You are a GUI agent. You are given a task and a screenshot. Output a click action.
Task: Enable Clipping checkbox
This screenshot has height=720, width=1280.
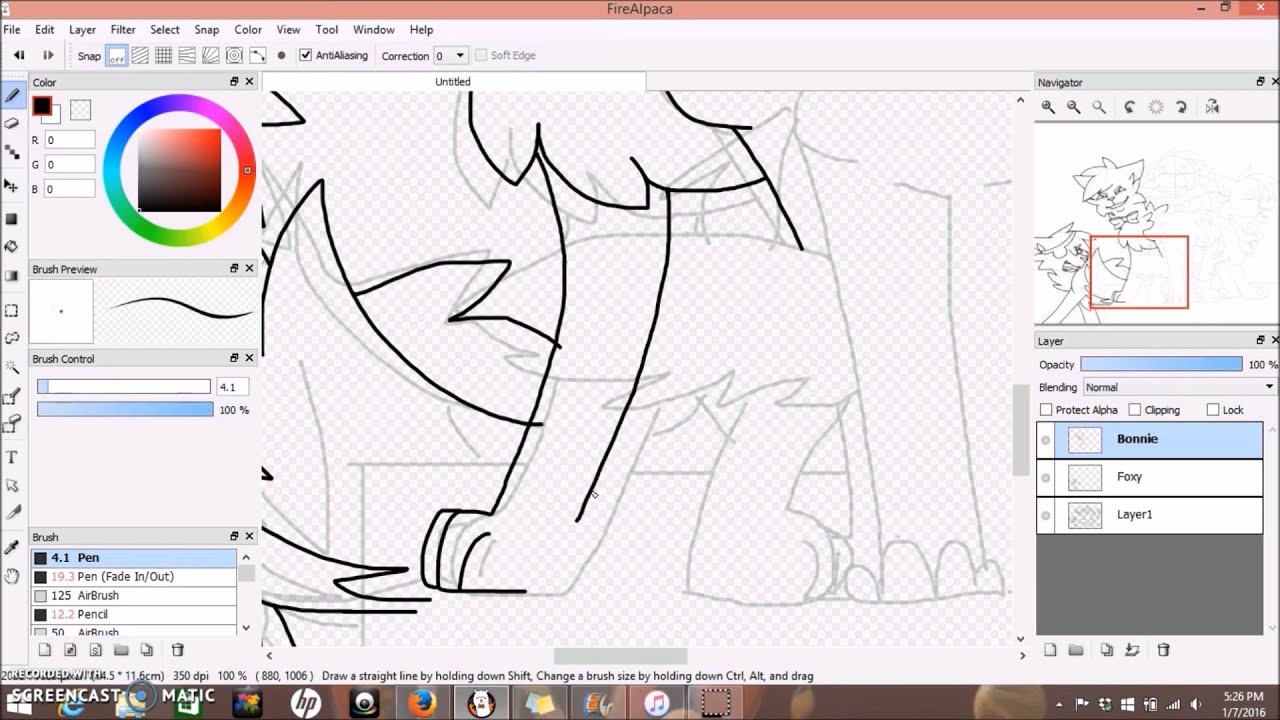1134,410
